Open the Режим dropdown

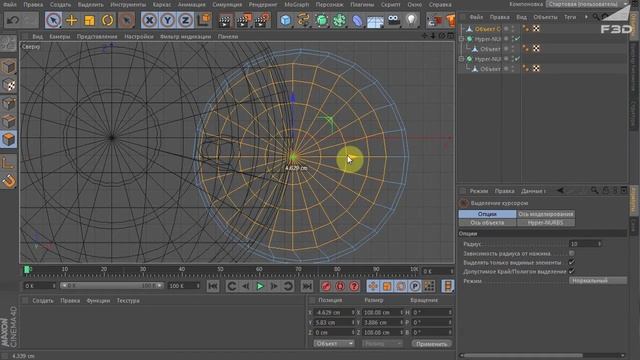(x=598, y=281)
